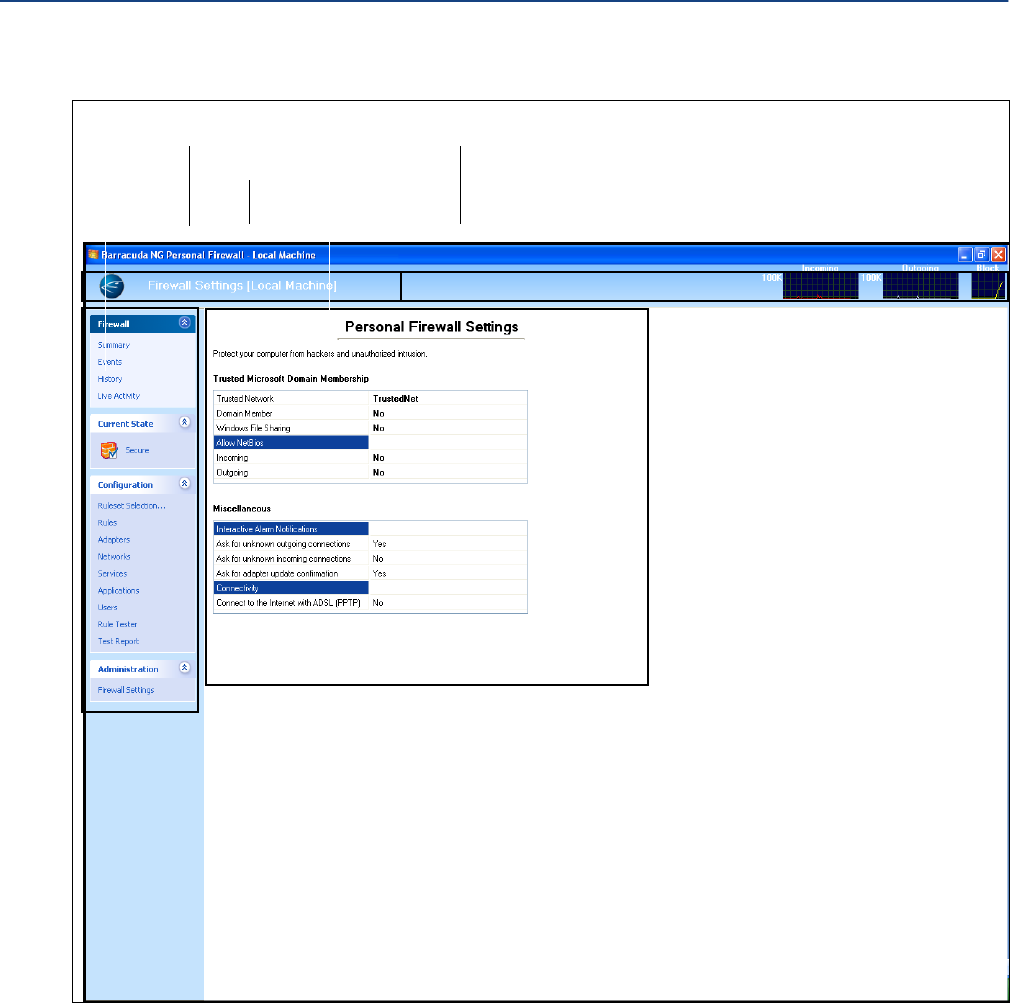Viewport: 1010px width, 1003px height.
Task: Select Connect to Internet with ADSL row
Action: (x=370, y=603)
